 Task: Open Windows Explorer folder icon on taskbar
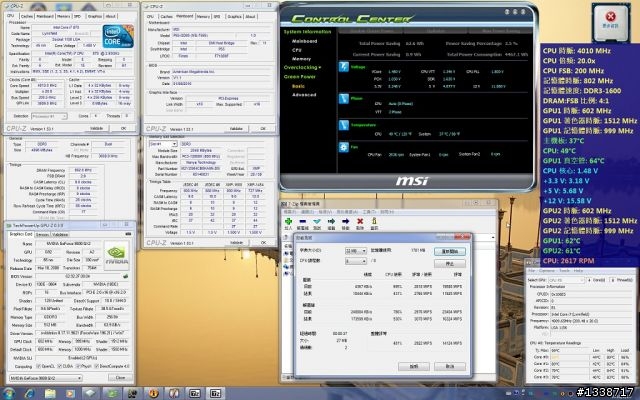pyautogui.click(x=50, y=393)
